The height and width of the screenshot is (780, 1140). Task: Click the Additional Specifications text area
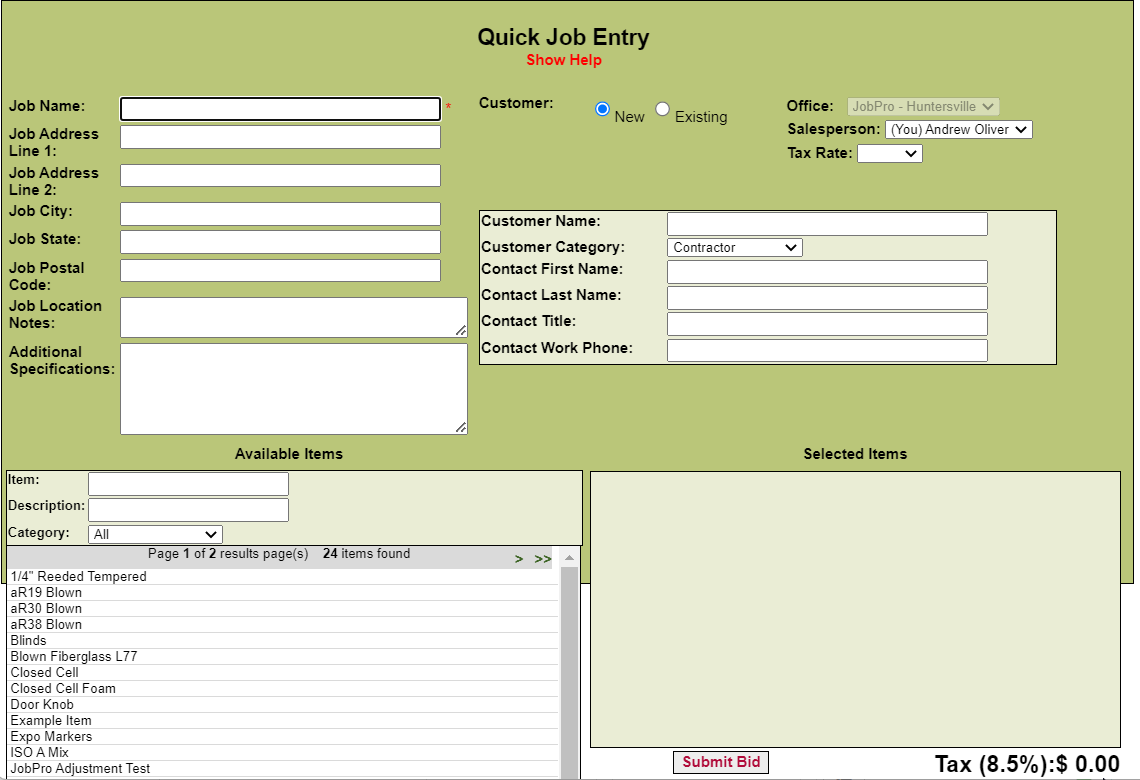(x=293, y=389)
